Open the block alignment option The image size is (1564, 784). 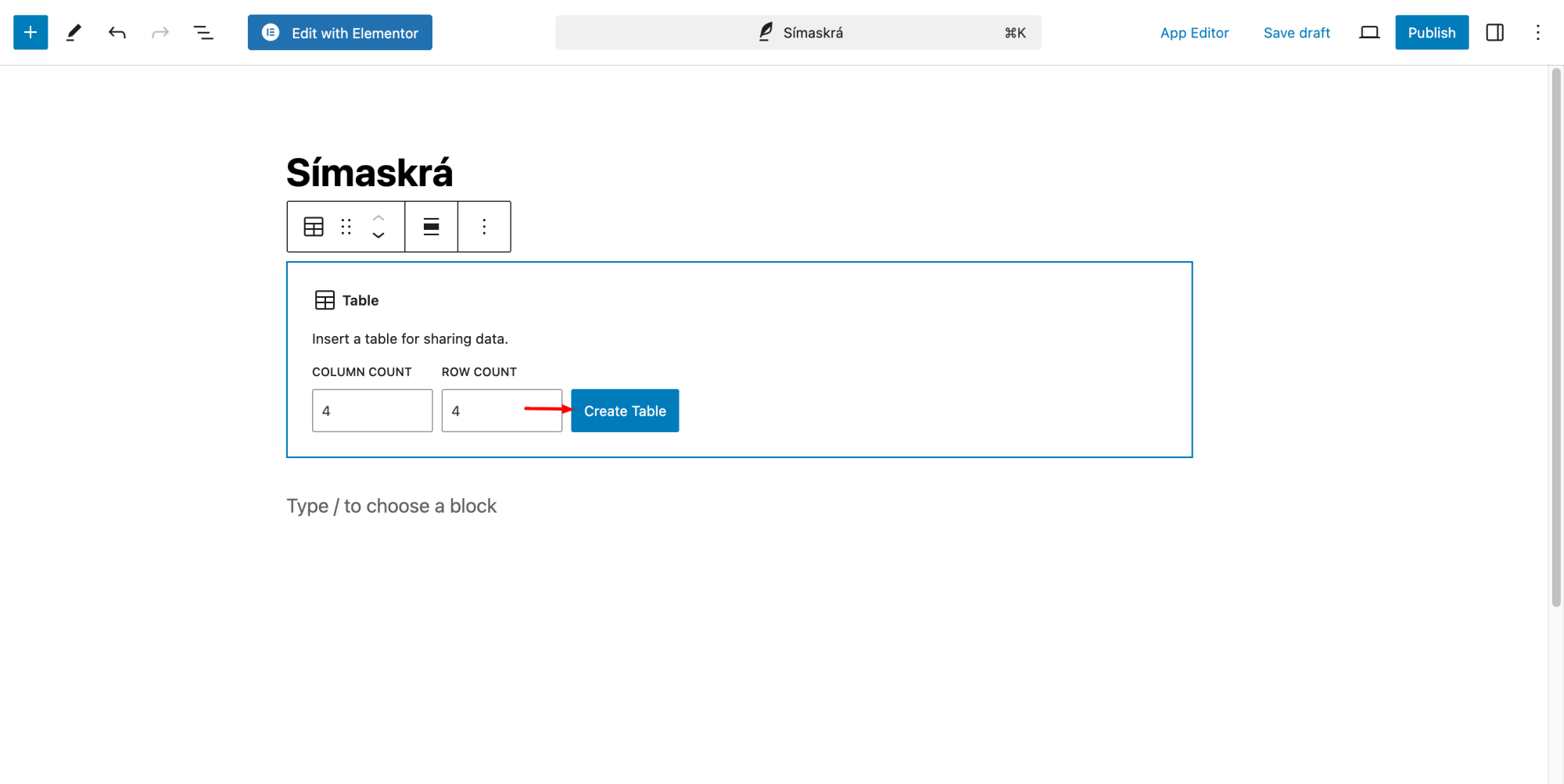tap(431, 227)
